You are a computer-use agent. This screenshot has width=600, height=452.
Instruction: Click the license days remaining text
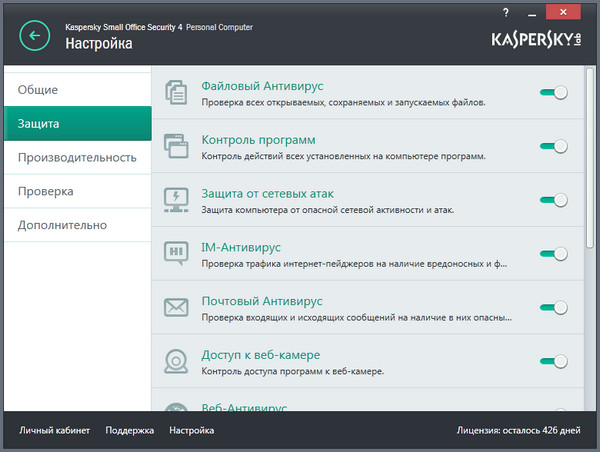[517, 431]
